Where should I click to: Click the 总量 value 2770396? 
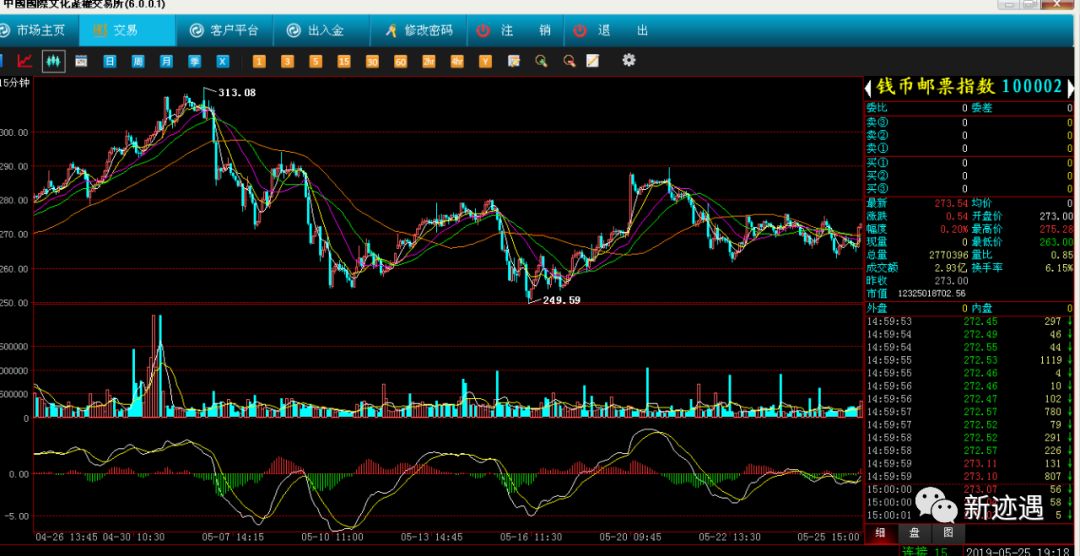[948, 255]
